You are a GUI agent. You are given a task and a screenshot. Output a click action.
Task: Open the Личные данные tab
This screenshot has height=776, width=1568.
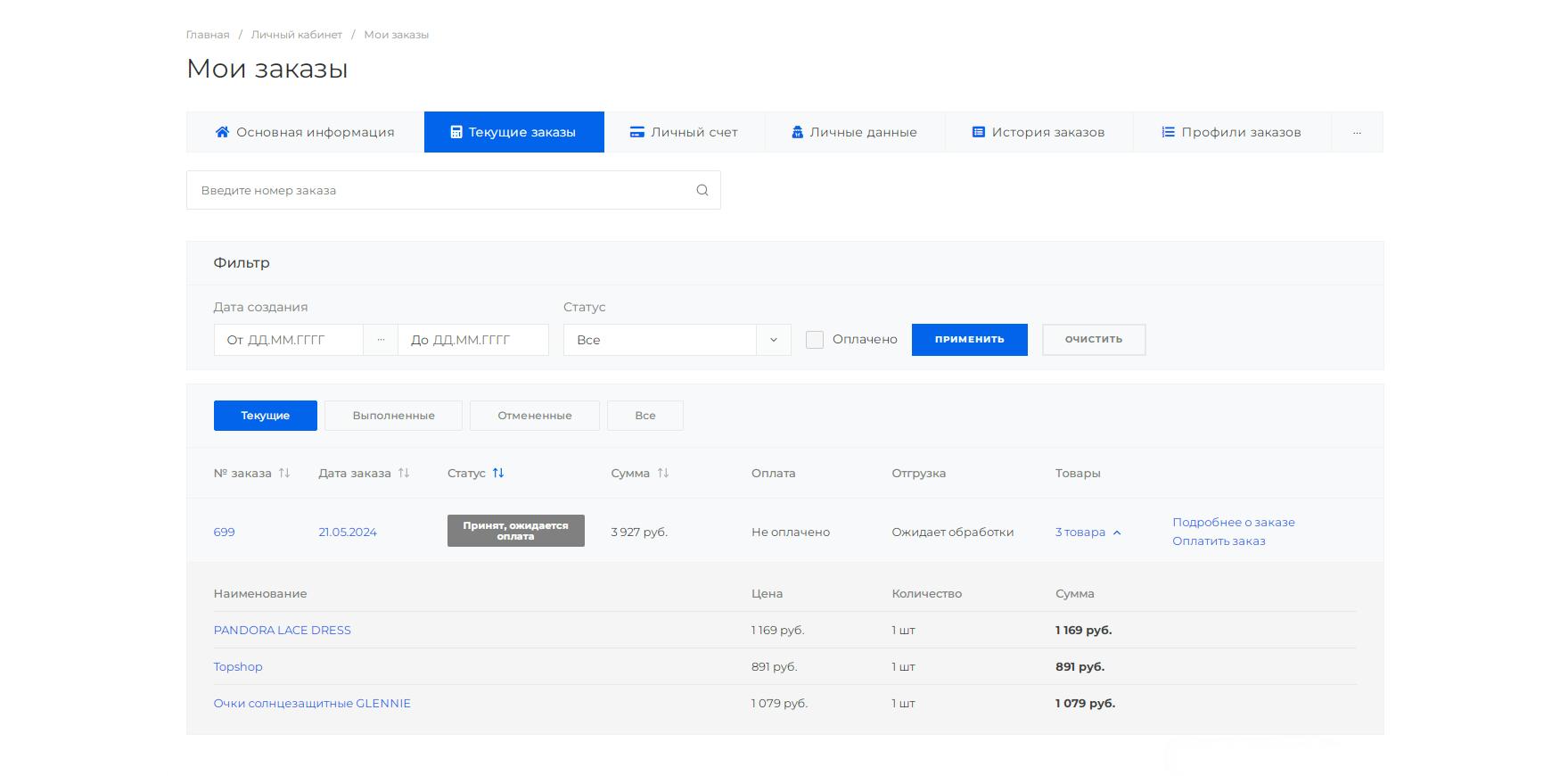click(x=854, y=132)
